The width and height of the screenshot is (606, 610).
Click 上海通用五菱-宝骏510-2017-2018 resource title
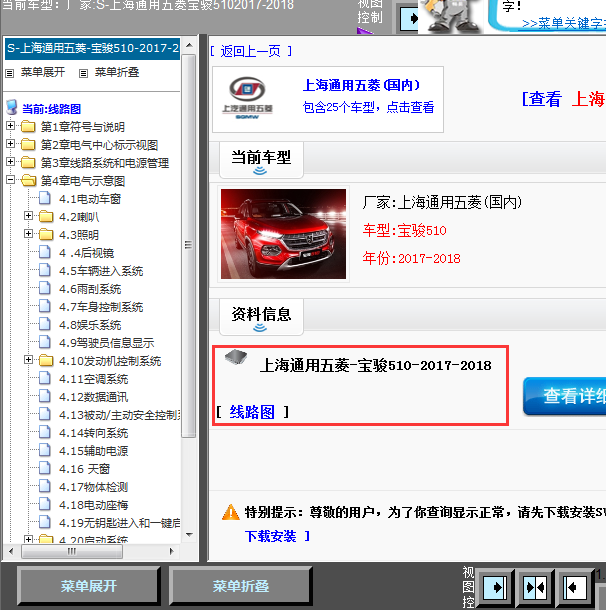pos(376,365)
